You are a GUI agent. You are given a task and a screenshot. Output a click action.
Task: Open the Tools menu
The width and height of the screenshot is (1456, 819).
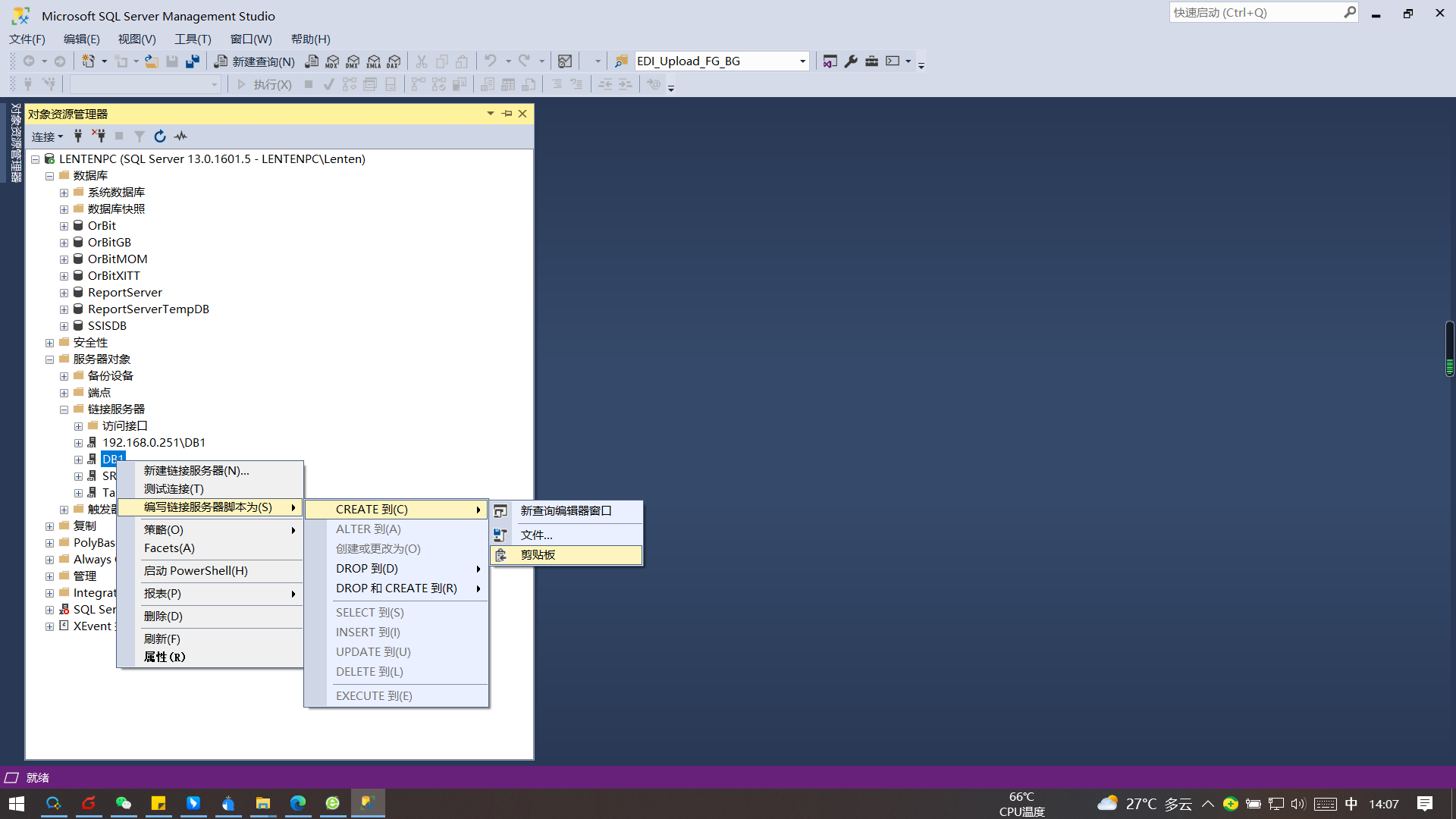point(193,39)
